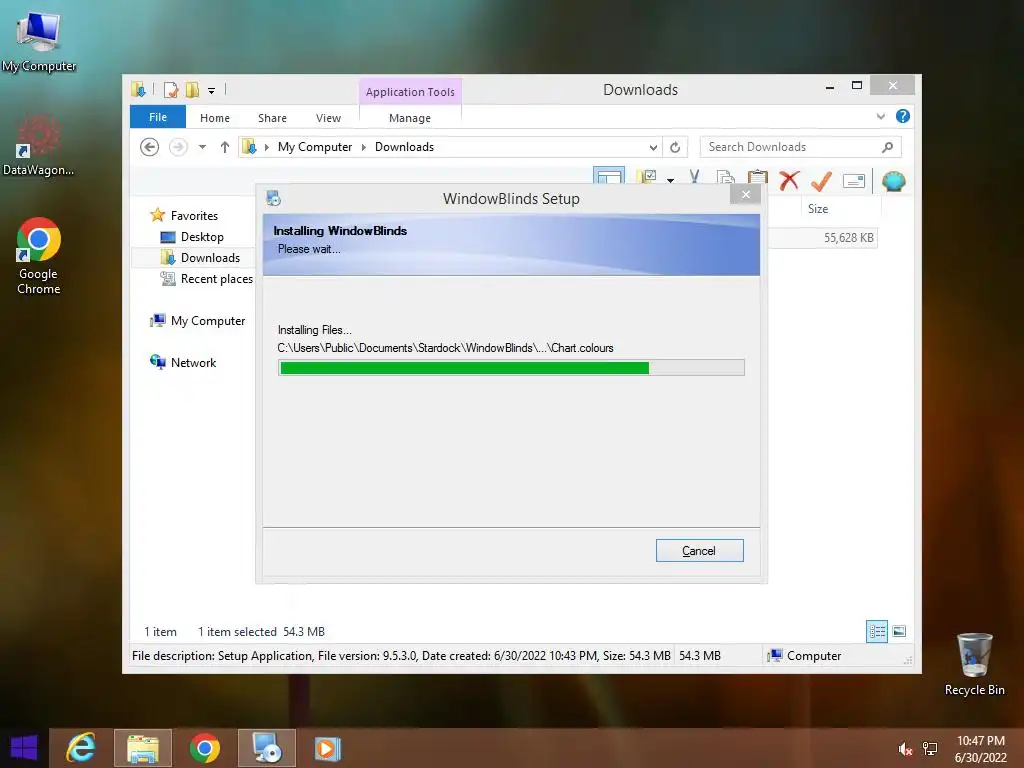1024x768 pixels.
Task: Go back using the Explorer back arrow
Action: pos(150,147)
